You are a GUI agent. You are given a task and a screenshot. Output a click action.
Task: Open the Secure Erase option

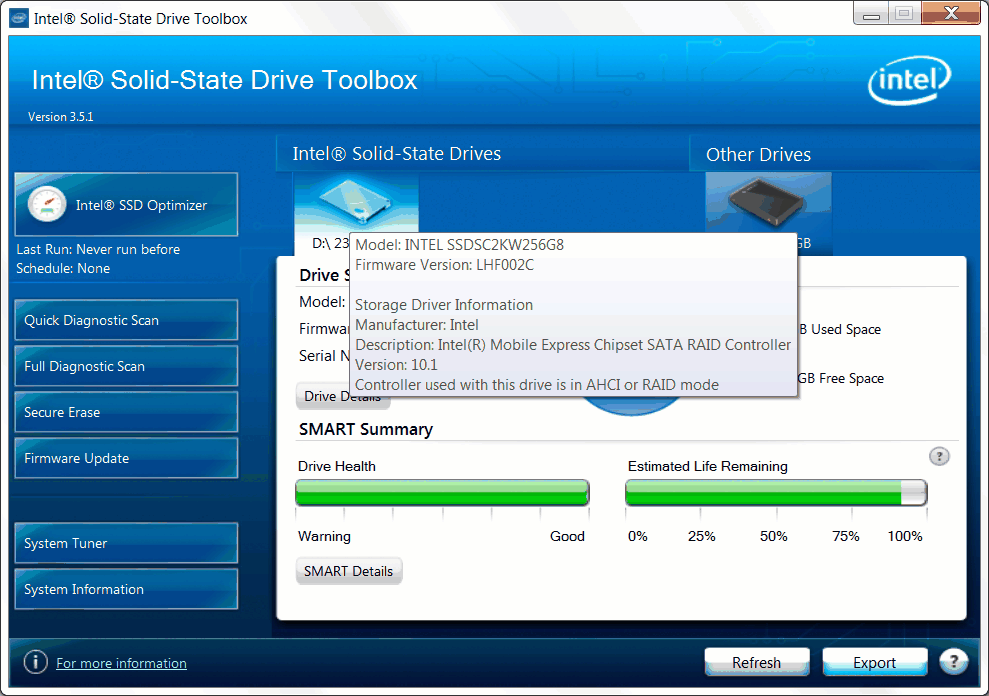click(126, 412)
